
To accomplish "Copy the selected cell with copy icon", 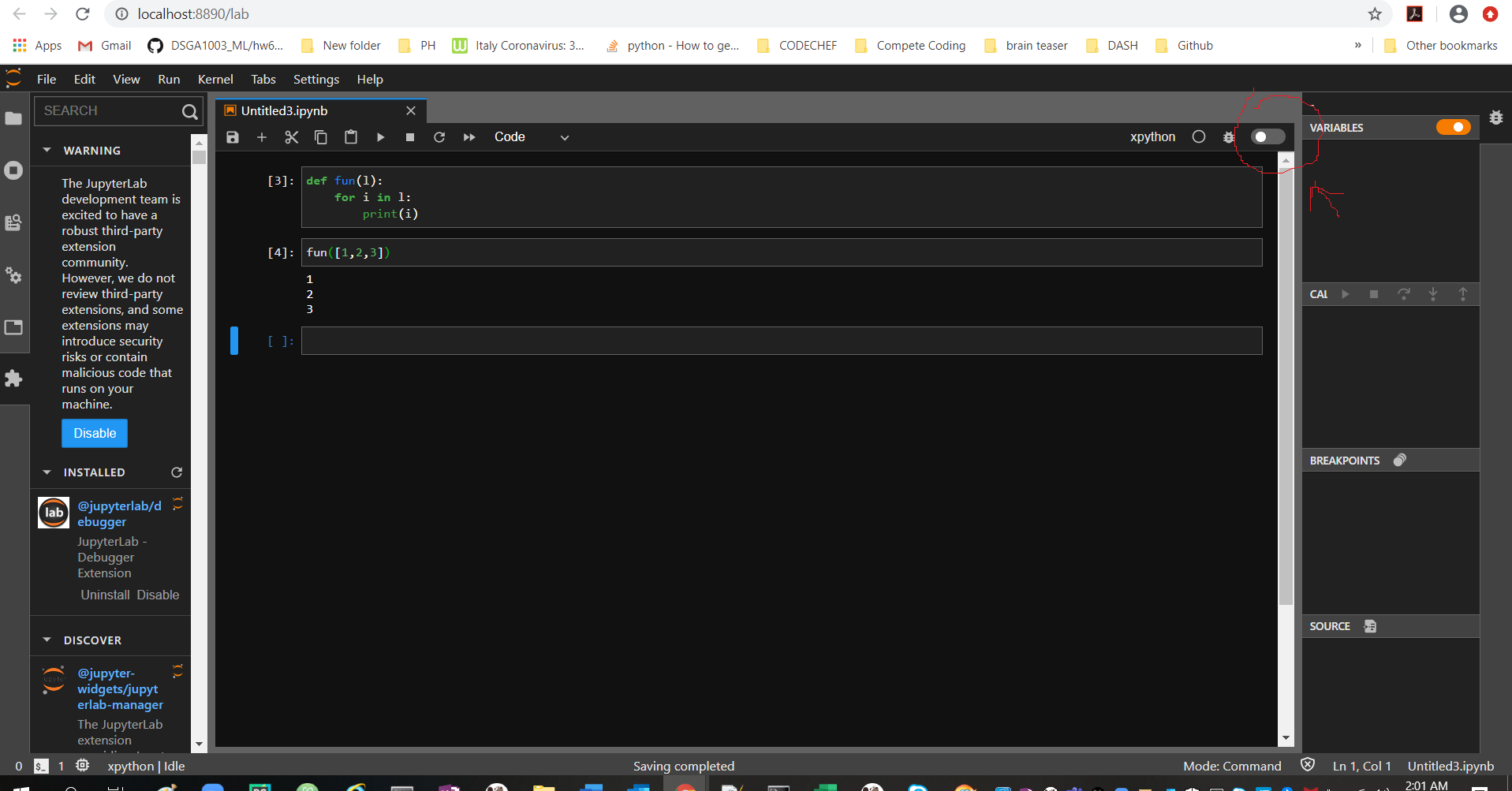I will (x=321, y=136).
